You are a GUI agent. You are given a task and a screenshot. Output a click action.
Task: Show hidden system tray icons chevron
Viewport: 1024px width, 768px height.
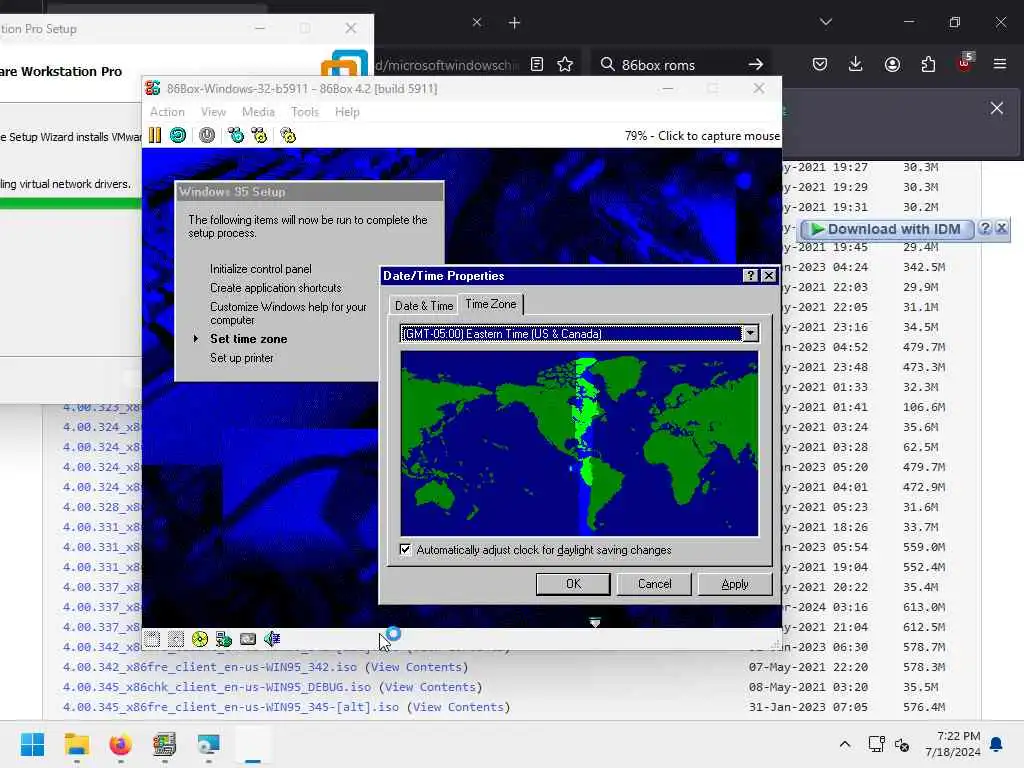[844, 744]
